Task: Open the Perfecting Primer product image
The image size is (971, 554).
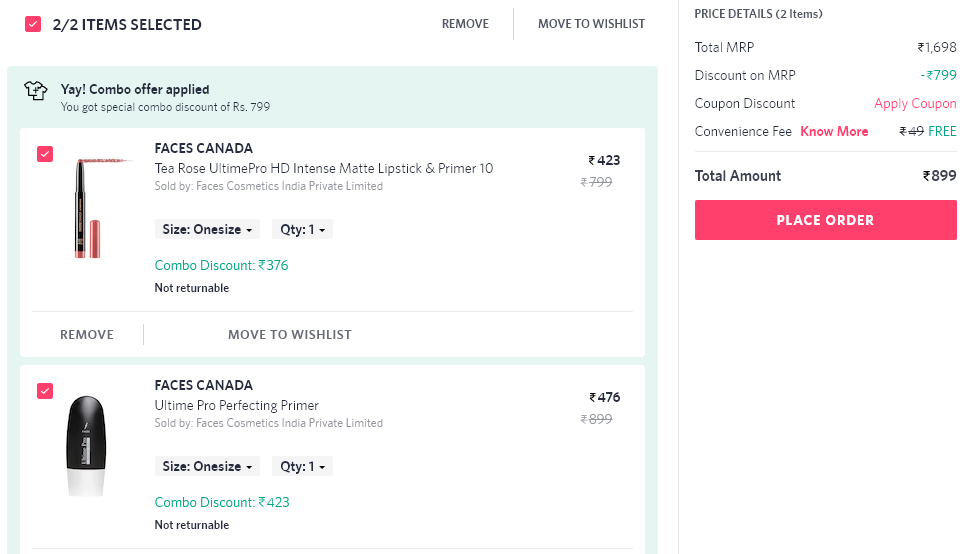Action: click(87, 446)
